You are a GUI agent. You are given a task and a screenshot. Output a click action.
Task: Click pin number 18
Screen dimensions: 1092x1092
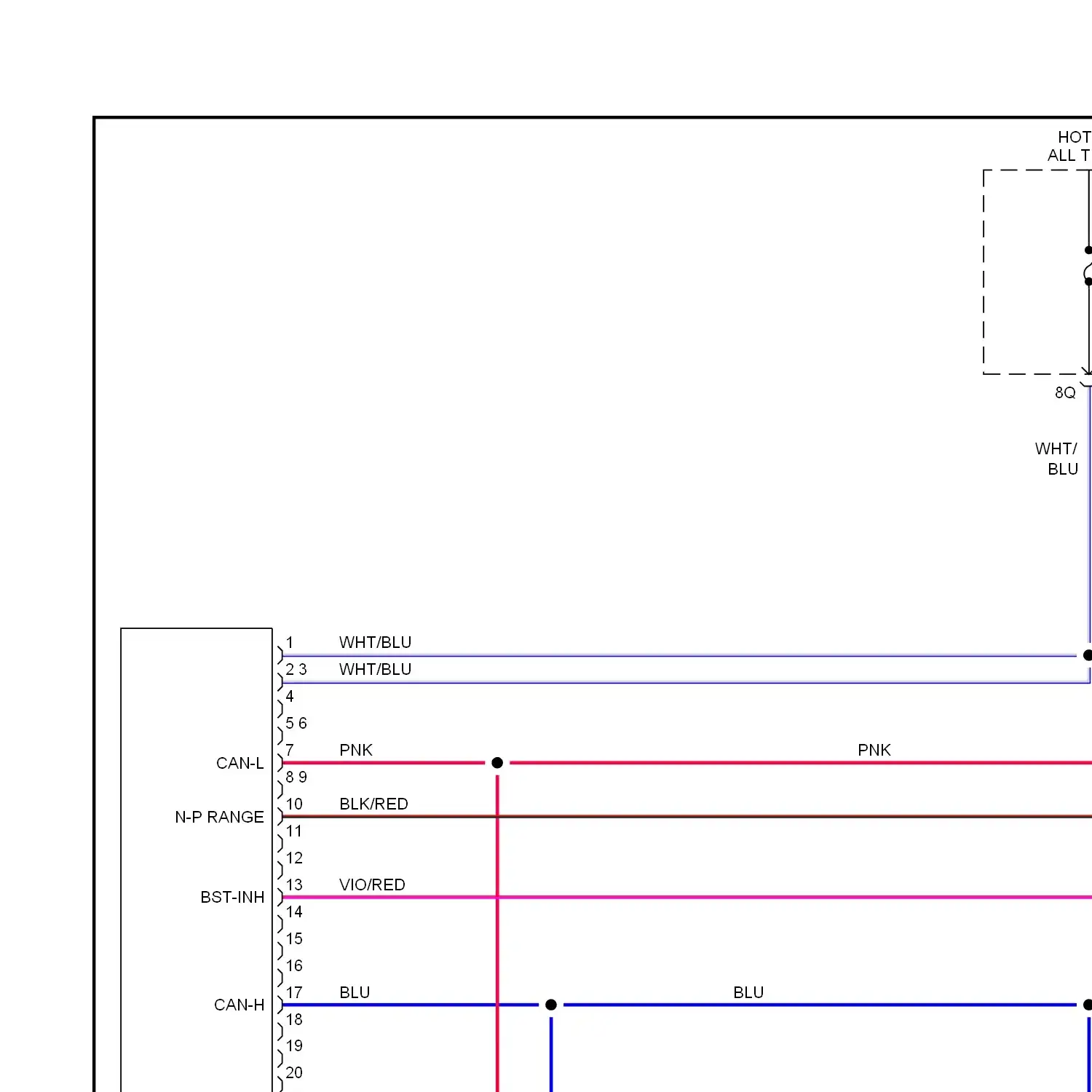coord(294,1019)
